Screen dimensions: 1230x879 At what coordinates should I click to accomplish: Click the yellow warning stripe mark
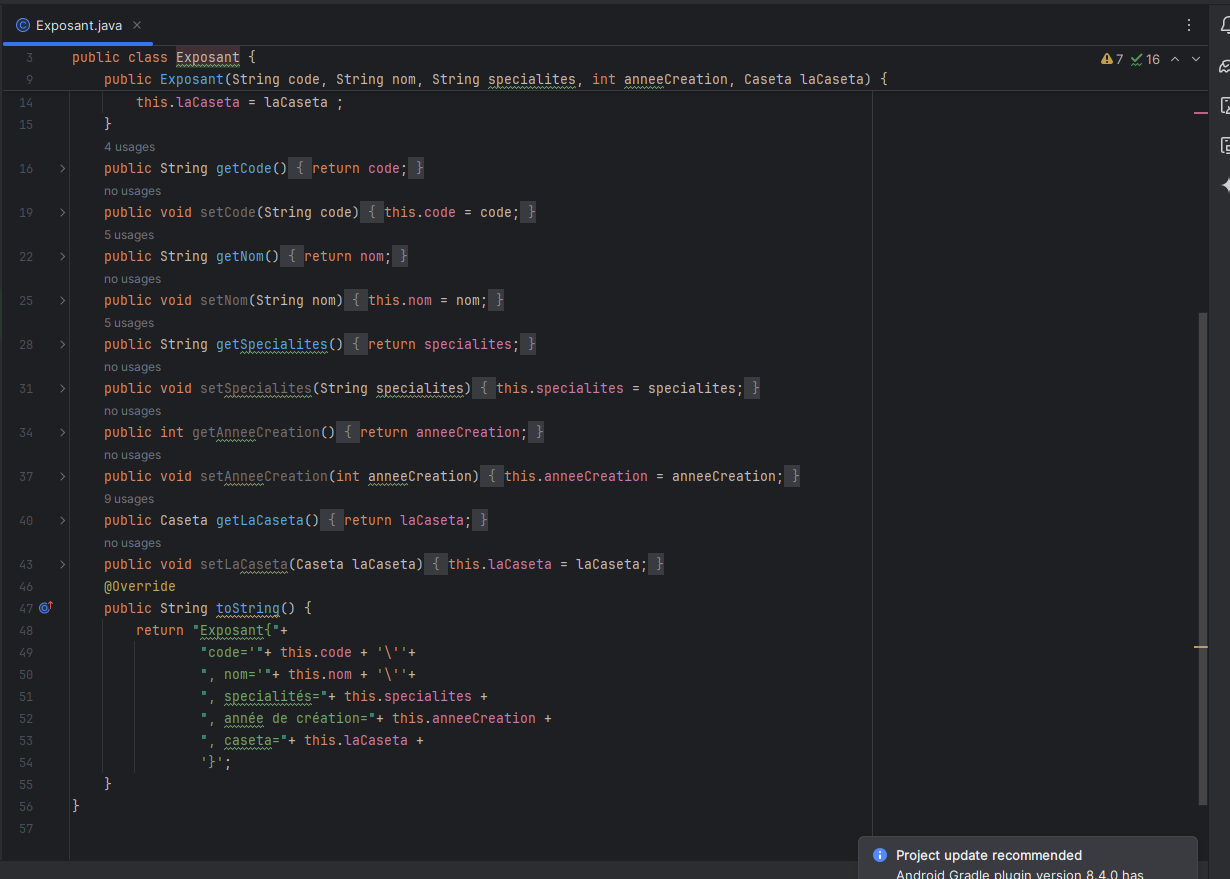pyautogui.click(x=1201, y=648)
